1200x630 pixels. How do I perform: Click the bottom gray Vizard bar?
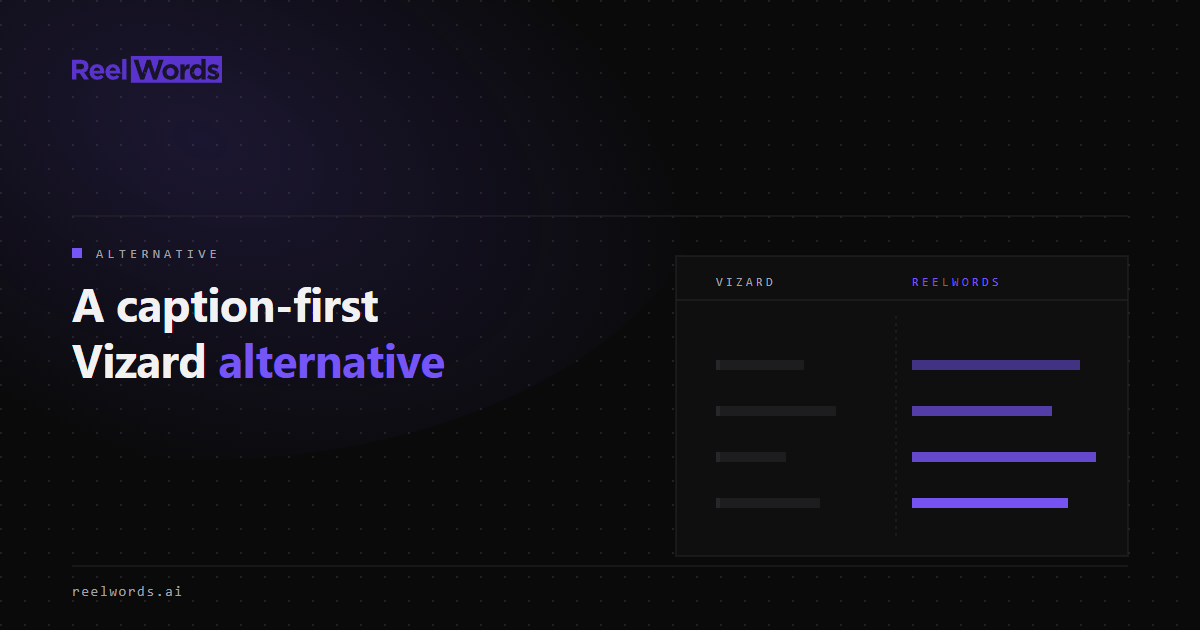point(768,503)
